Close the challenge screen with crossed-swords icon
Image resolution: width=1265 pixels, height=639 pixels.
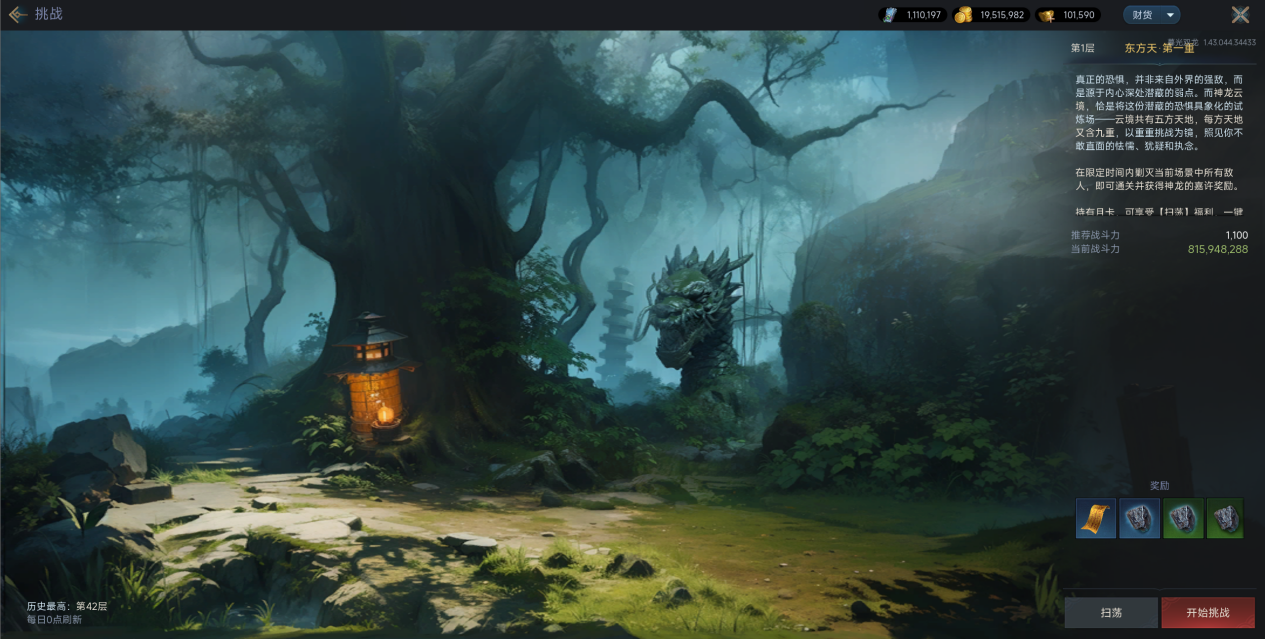pos(1240,14)
